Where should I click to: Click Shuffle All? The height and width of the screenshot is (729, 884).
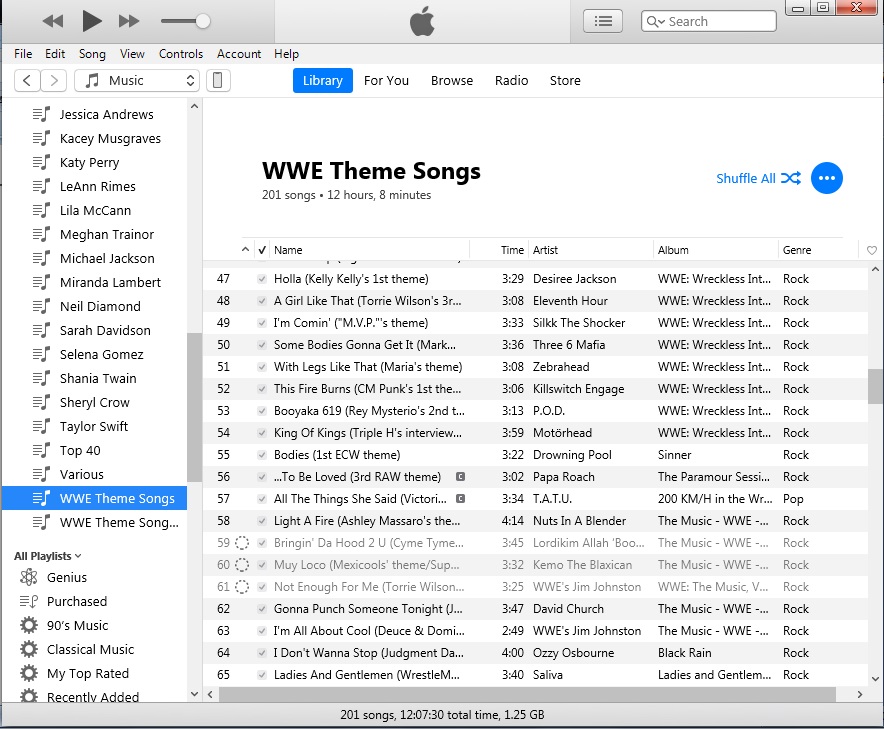(758, 178)
